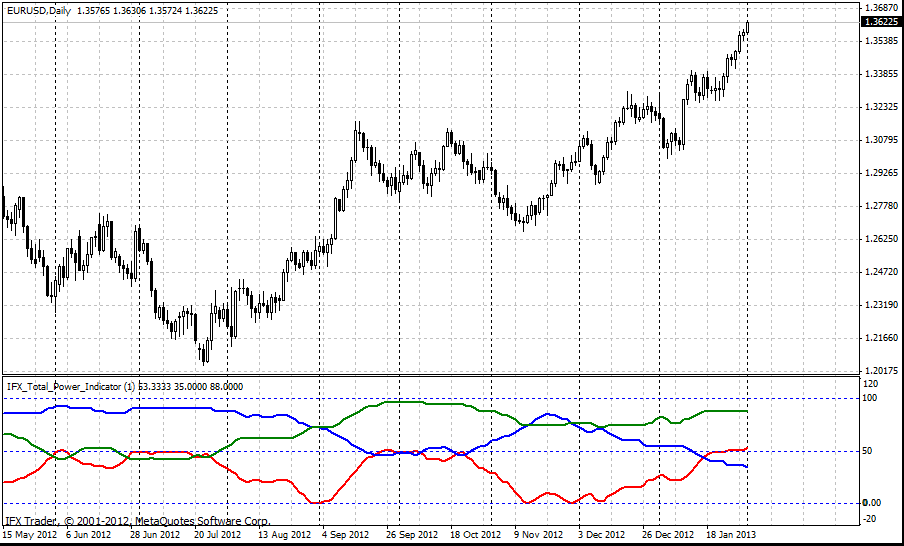
Task: Click the 9 Nov 2012 date label
Action: pos(539,535)
